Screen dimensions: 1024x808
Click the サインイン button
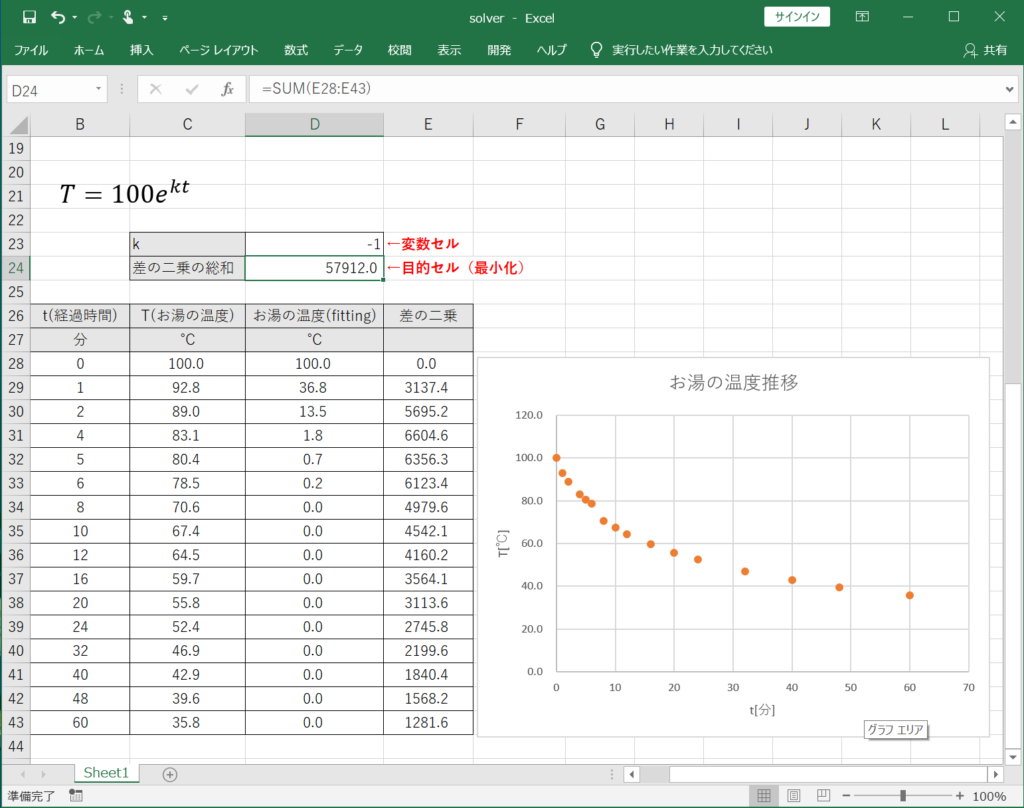797,17
